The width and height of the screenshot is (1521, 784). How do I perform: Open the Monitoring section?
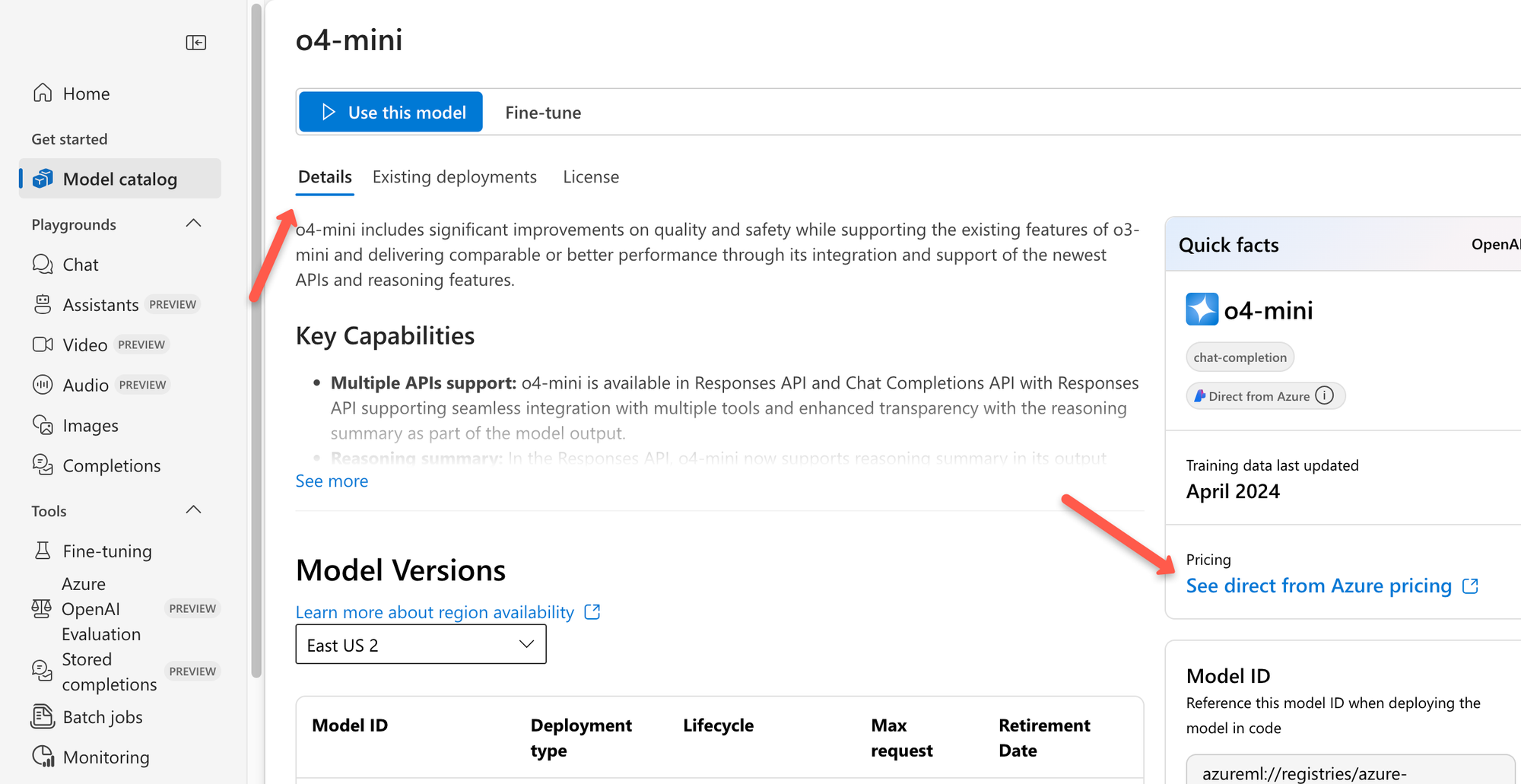tap(106, 757)
